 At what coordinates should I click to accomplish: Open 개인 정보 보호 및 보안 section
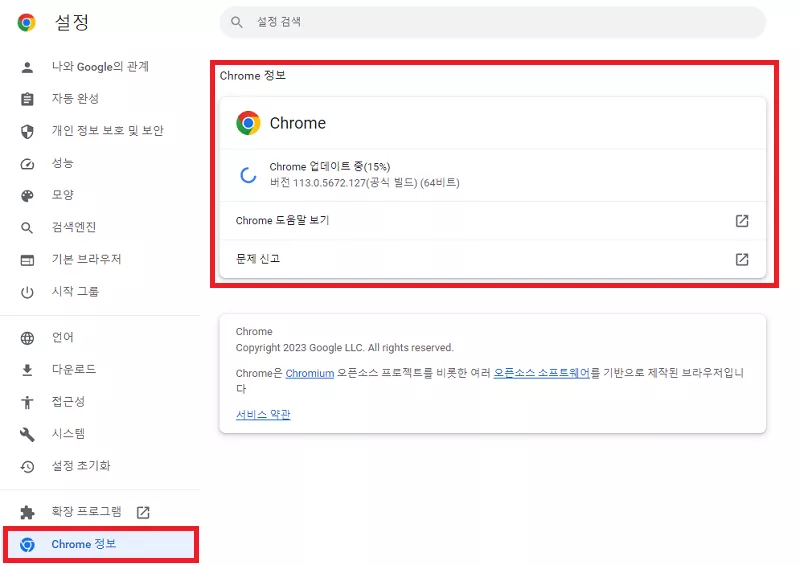click(108, 131)
